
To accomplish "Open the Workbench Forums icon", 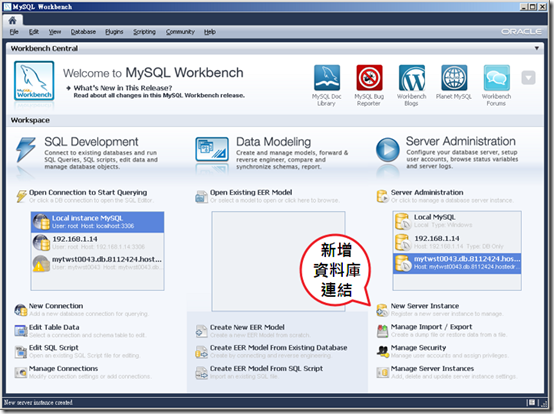I will pyautogui.click(x=496, y=78).
